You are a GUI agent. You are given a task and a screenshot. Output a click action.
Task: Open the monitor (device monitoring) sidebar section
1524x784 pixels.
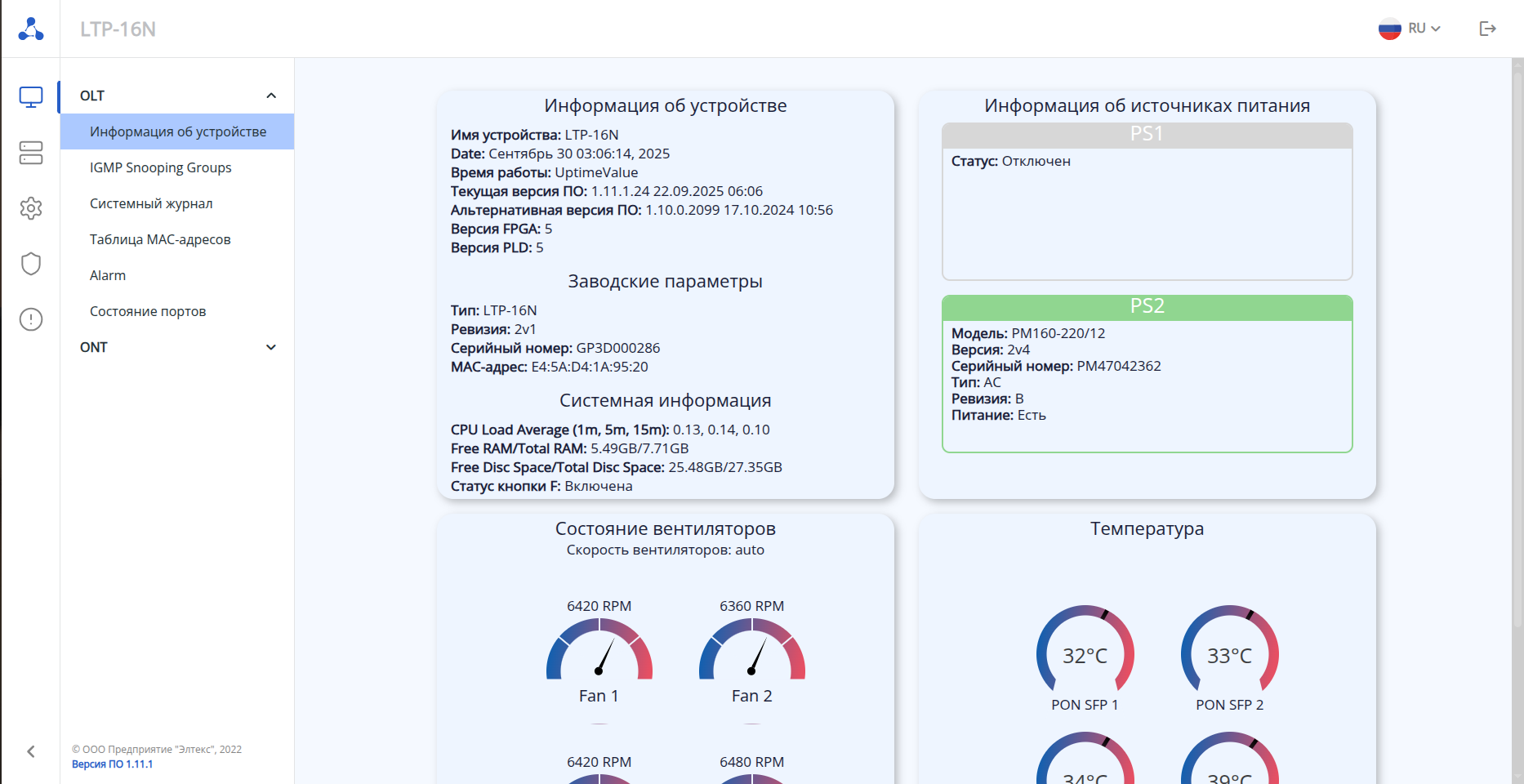pyautogui.click(x=31, y=97)
